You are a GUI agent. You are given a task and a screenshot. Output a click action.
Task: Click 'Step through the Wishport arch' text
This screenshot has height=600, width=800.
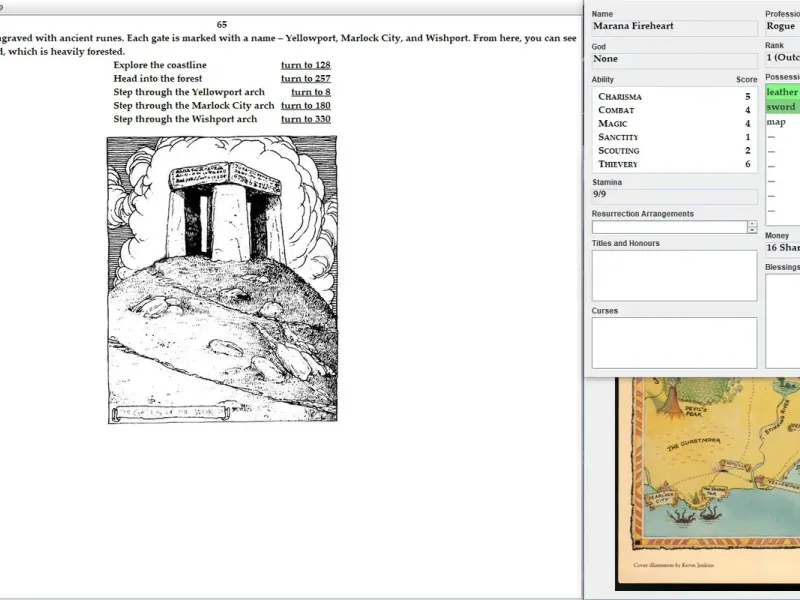[x=185, y=119]
